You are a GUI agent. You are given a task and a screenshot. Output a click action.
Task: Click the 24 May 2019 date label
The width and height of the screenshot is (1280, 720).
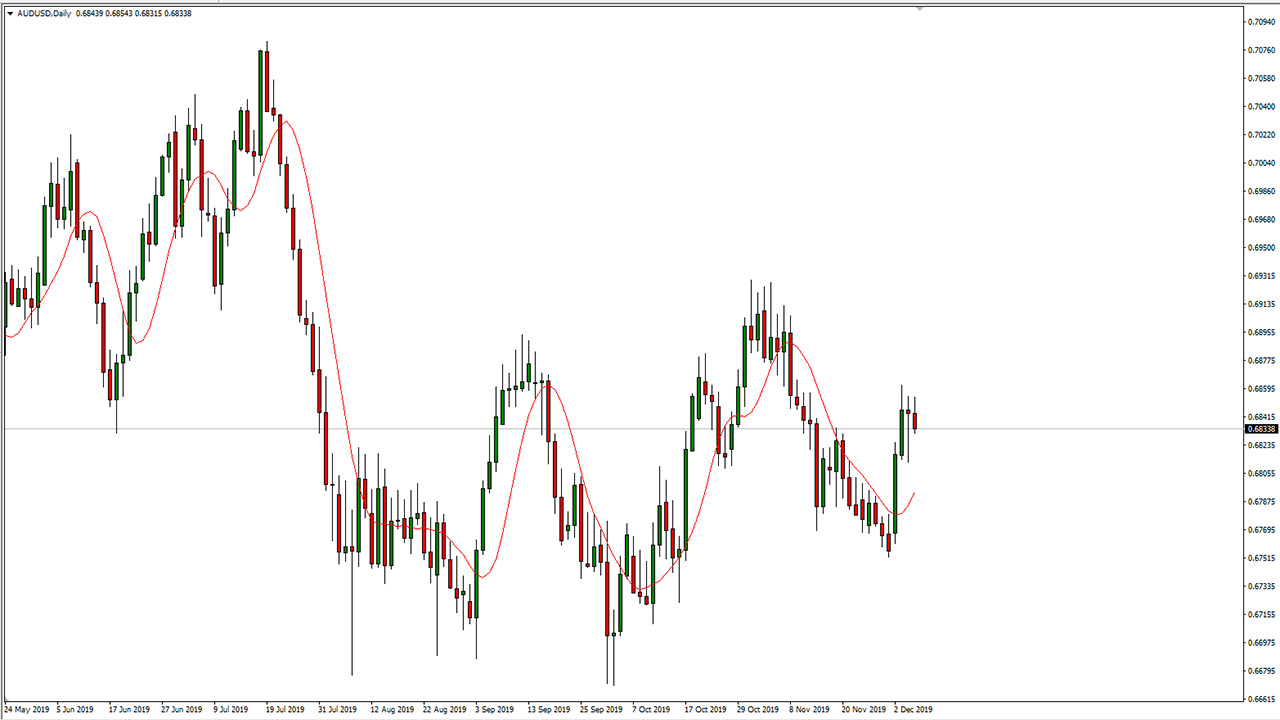click(x=25, y=710)
